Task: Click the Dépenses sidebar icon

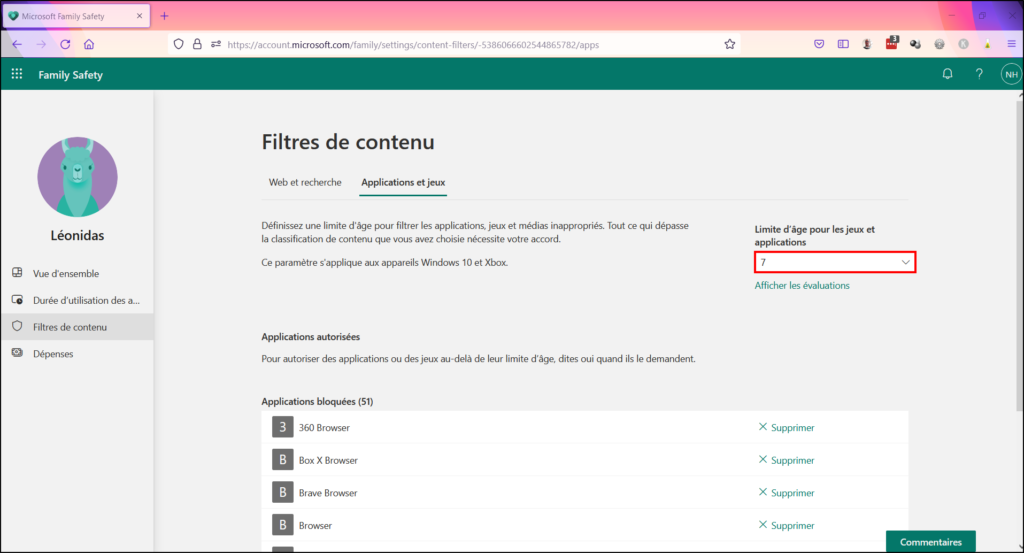Action: (x=18, y=353)
